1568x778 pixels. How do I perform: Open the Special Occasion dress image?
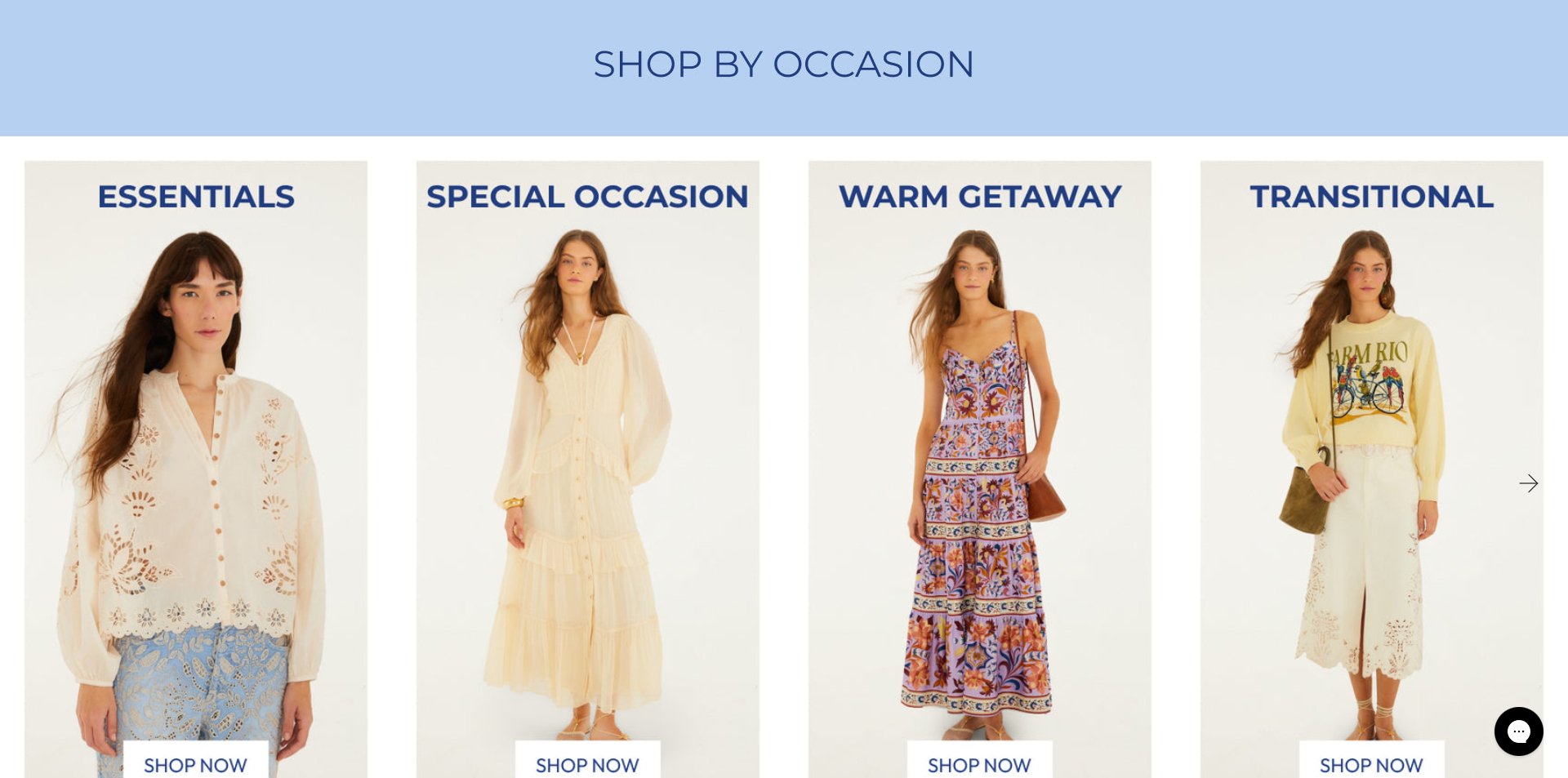(x=588, y=469)
